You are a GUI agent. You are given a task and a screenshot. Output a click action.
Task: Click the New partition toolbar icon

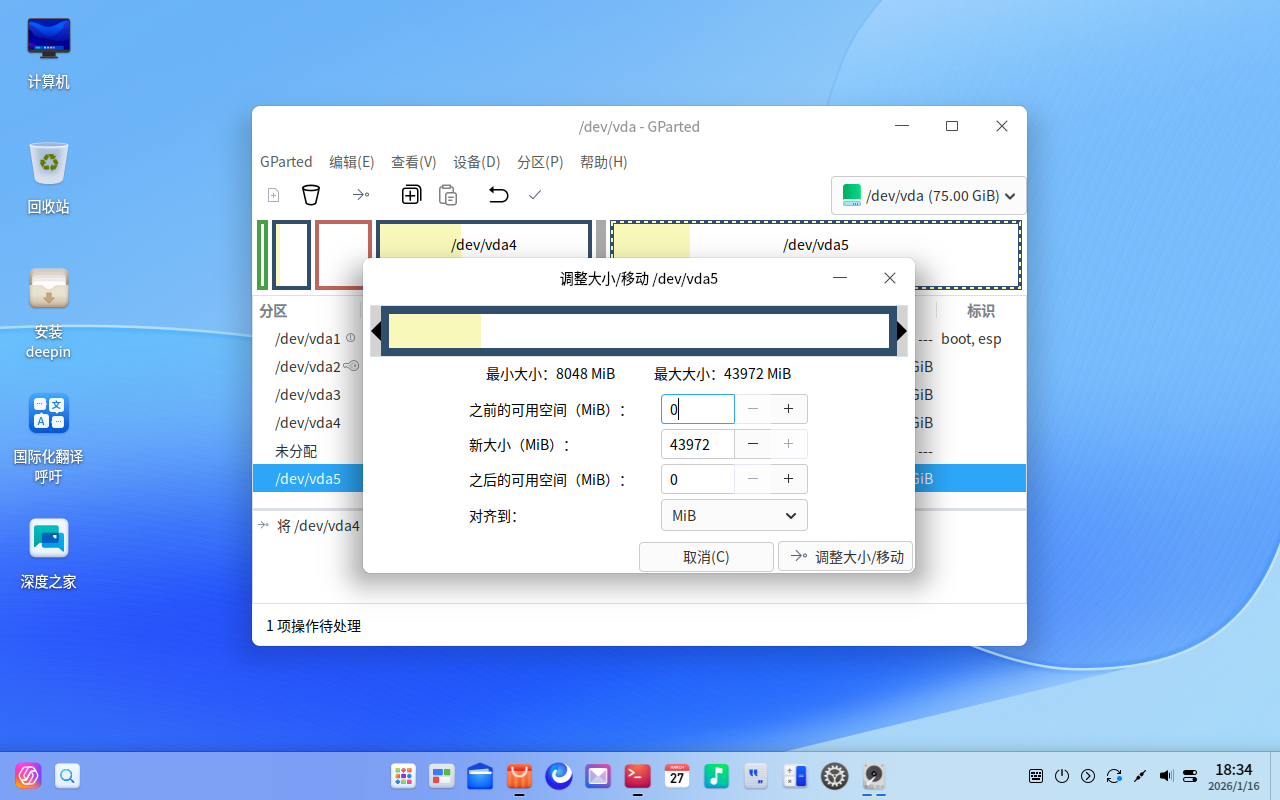point(273,194)
